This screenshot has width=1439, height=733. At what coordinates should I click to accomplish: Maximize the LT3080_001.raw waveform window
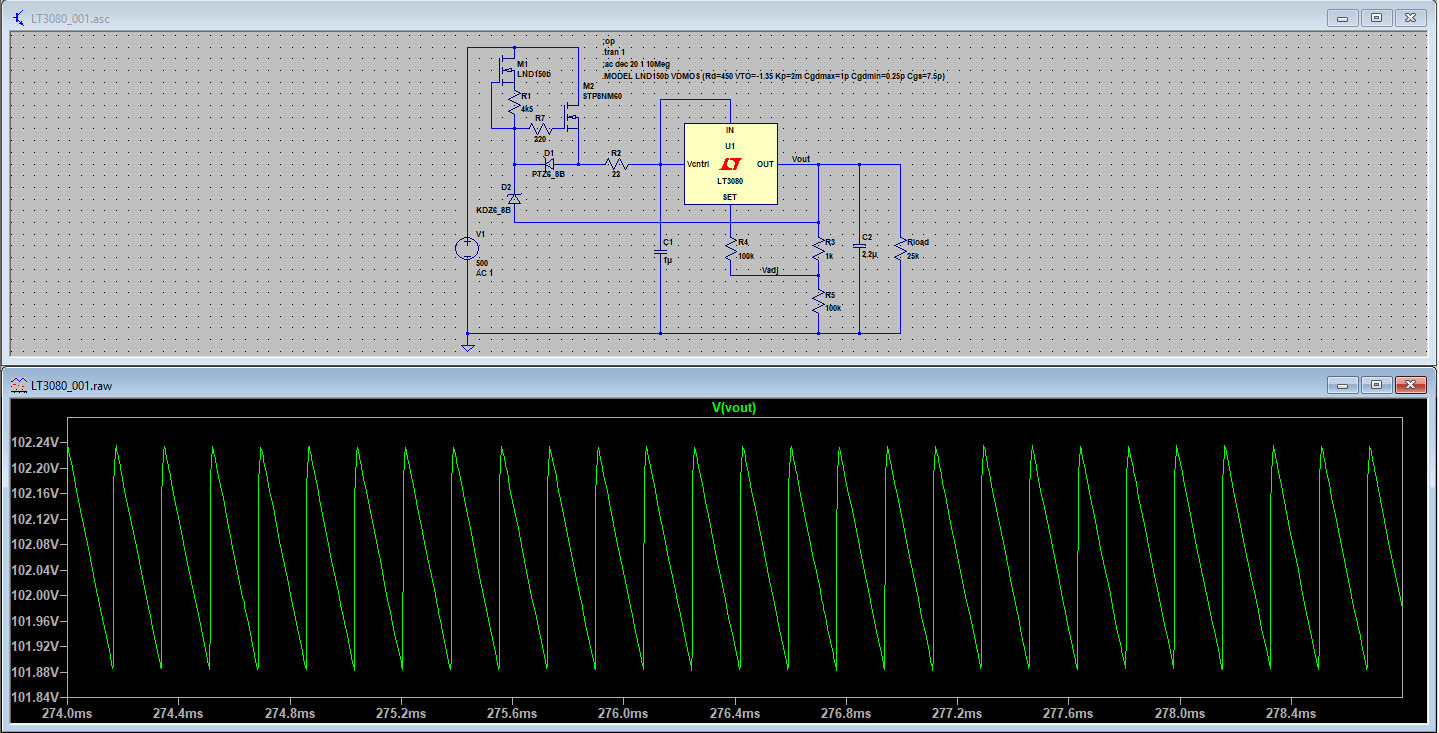pos(1376,385)
